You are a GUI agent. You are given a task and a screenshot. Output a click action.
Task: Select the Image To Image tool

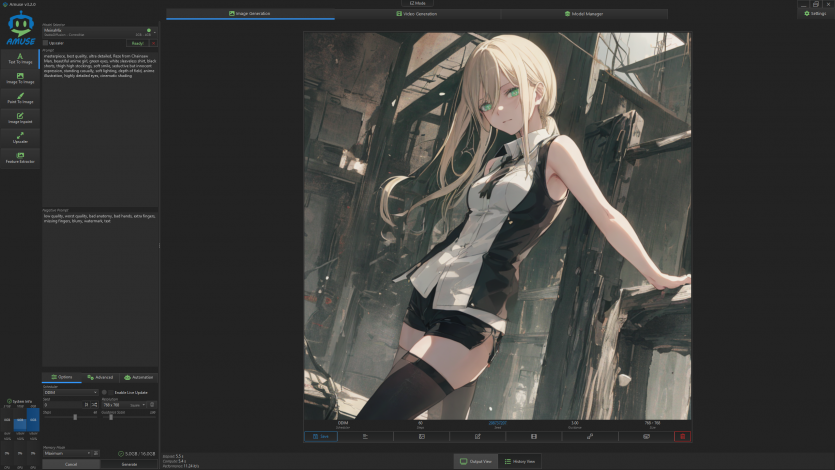(20, 77)
